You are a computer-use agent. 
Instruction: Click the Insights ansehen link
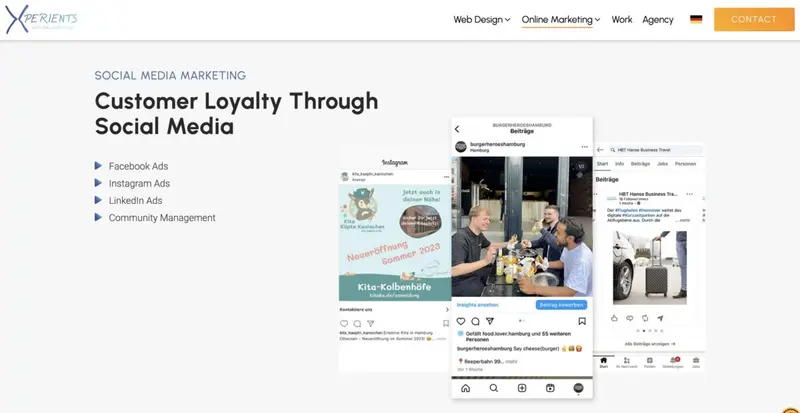[x=477, y=305]
